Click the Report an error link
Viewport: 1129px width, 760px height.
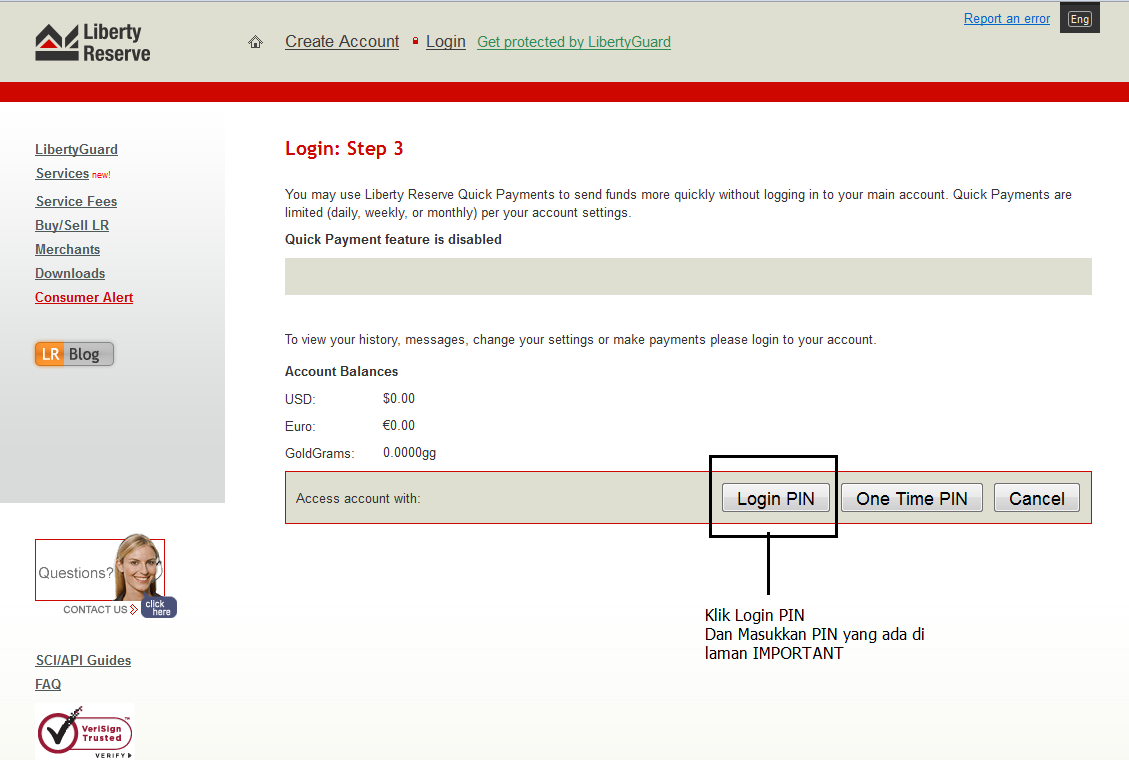point(1007,19)
